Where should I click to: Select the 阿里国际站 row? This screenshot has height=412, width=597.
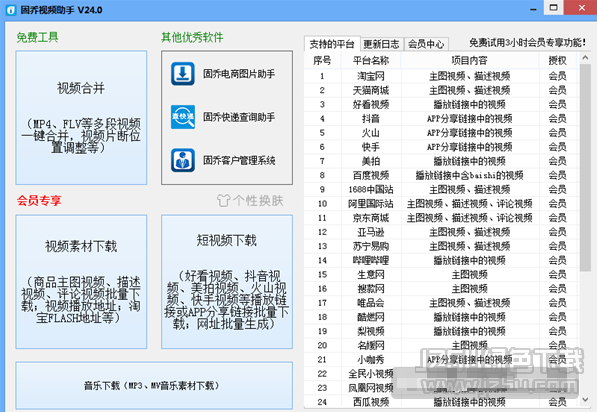click(x=442, y=204)
